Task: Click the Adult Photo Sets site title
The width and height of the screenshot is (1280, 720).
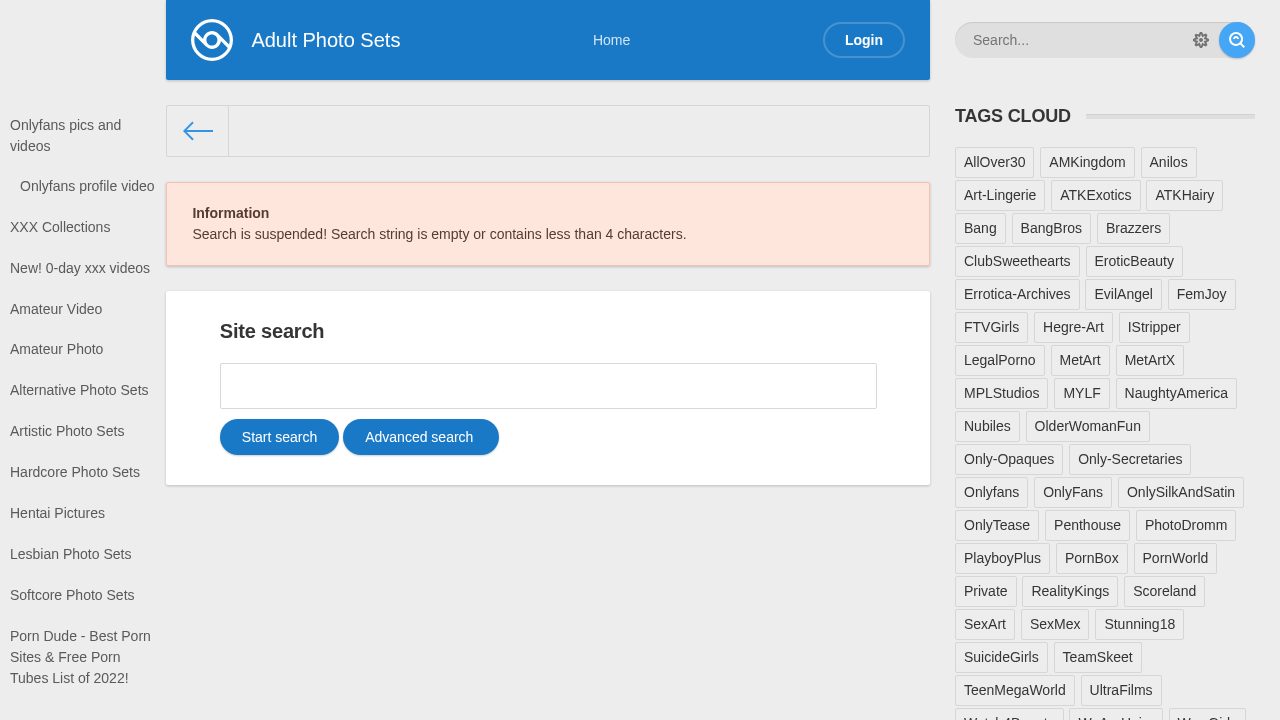Action: [326, 40]
